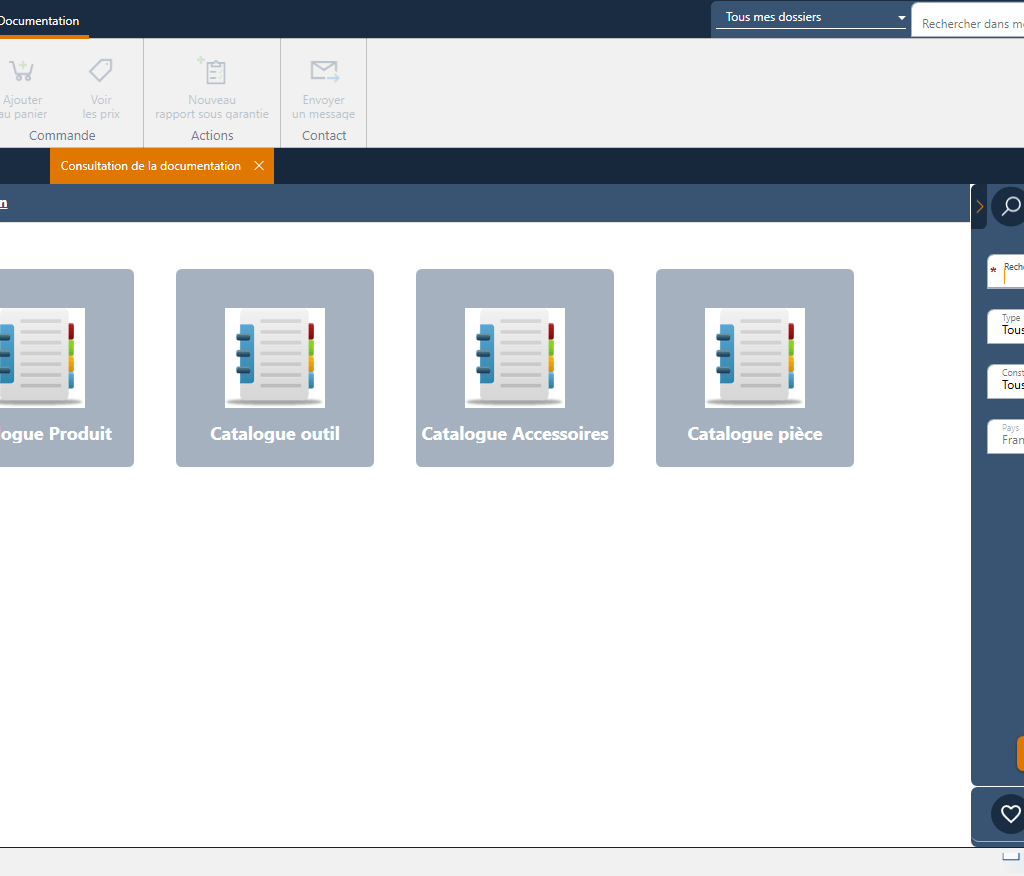1024x876 pixels.
Task: Click the Rechercher dans search field at top
Action: pos(970,23)
